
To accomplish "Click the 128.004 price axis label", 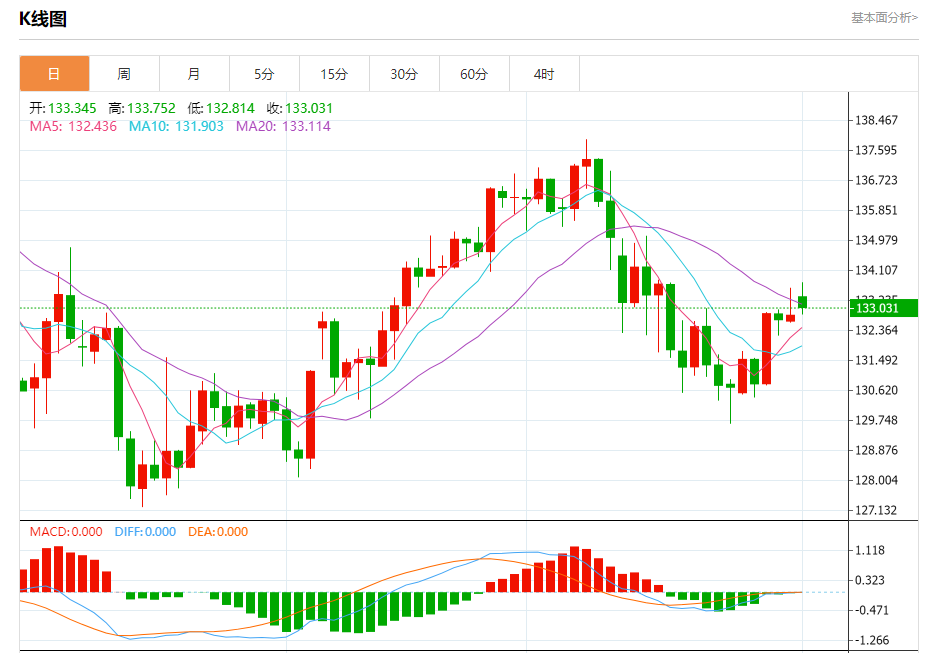I will tap(876, 480).
